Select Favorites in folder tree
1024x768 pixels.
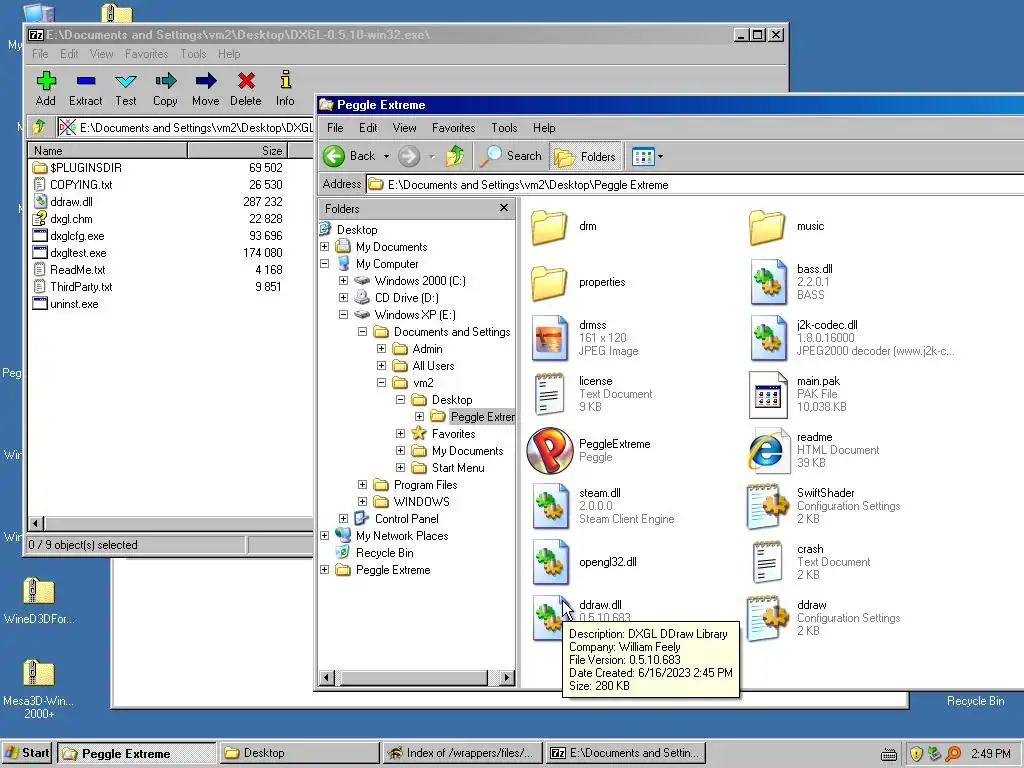453,434
